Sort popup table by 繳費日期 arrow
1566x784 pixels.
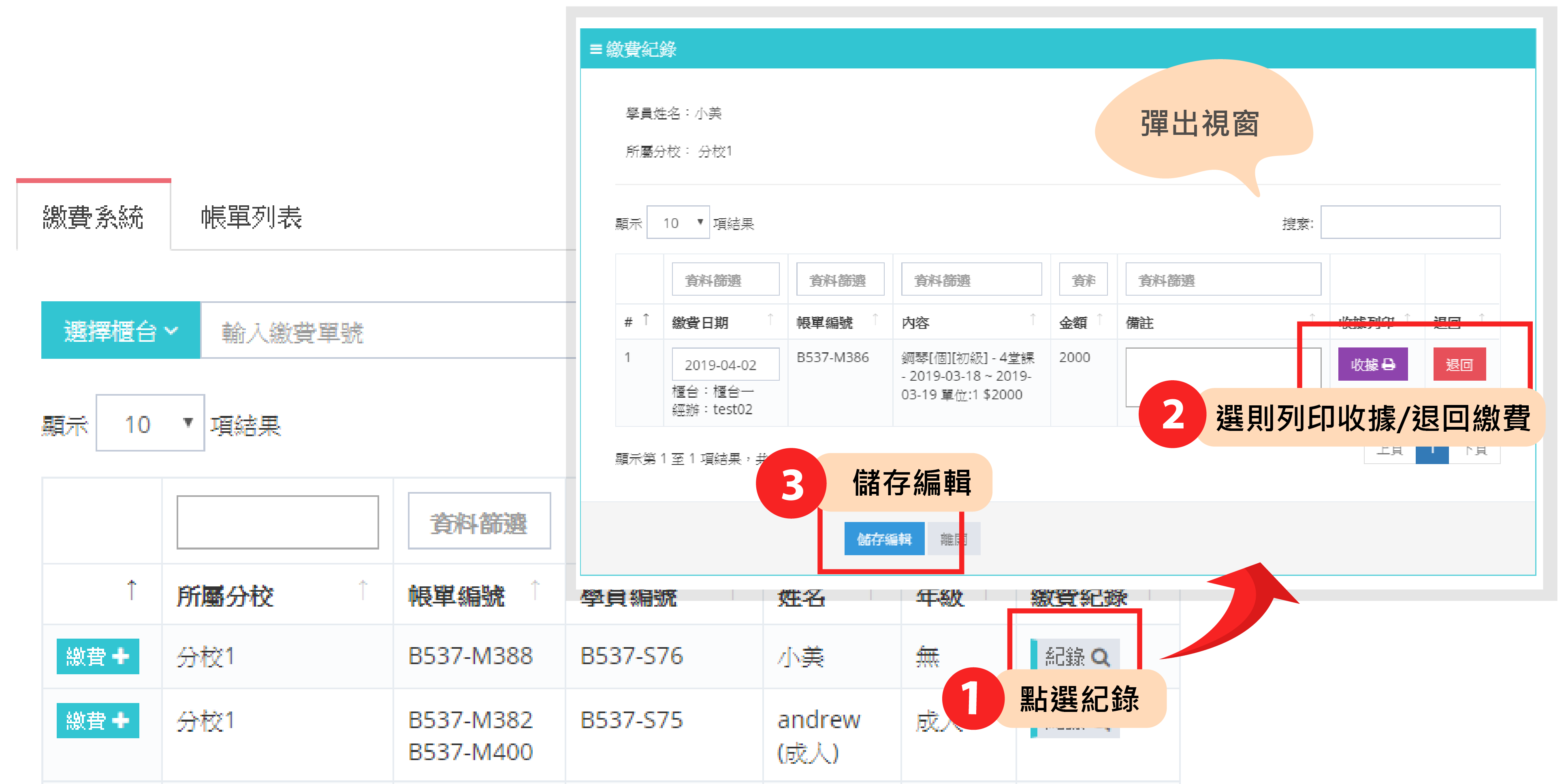pos(770,319)
